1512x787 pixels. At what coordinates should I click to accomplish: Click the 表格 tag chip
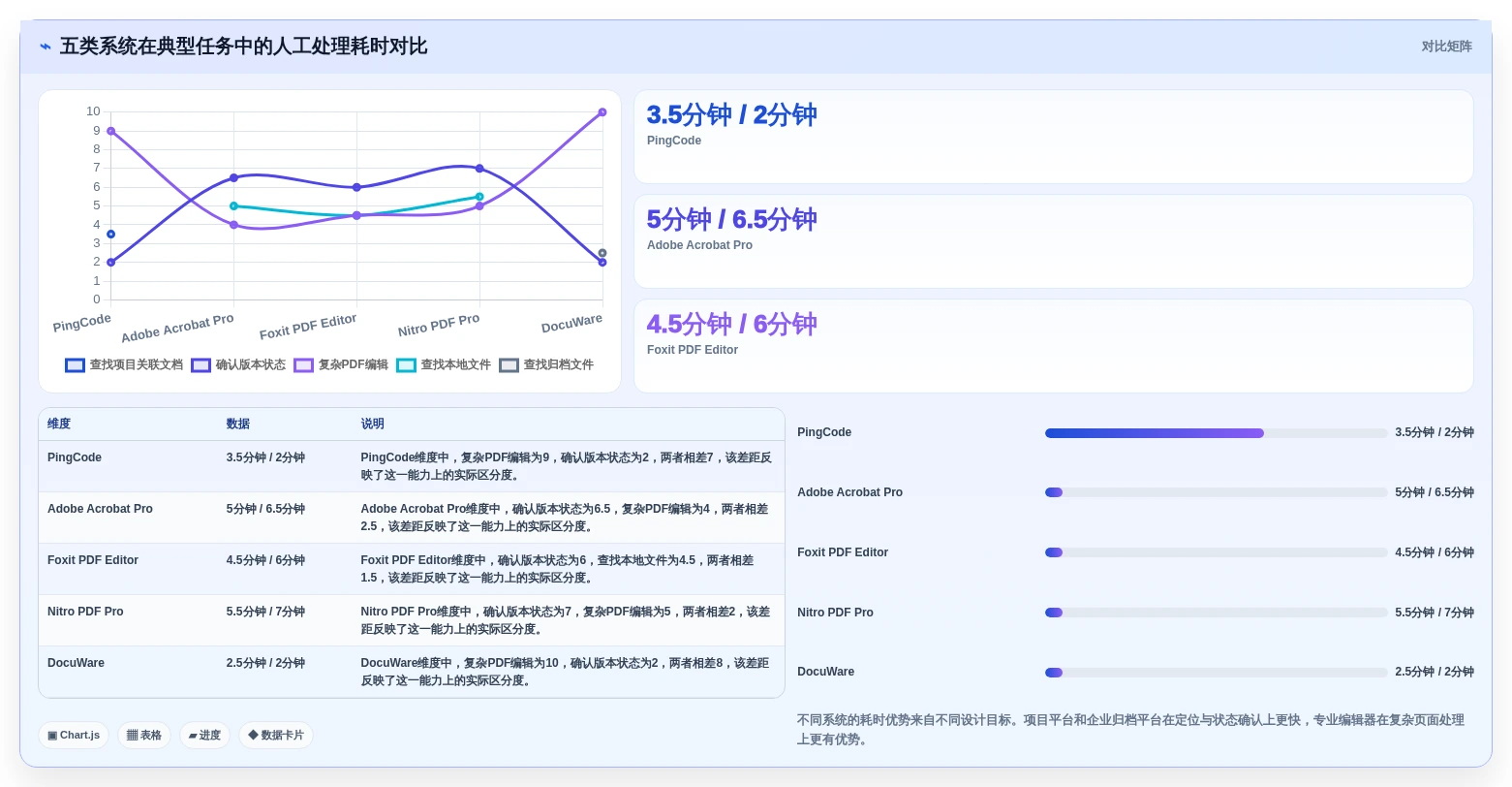pyautogui.click(x=144, y=736)
